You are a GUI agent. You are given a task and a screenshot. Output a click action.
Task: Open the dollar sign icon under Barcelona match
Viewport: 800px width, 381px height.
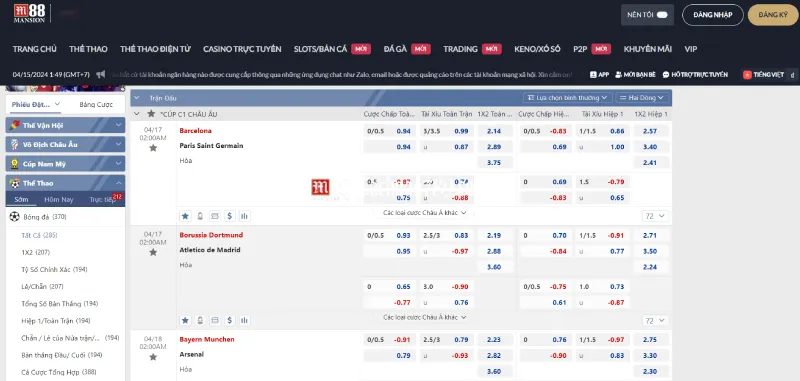(230, 216)
